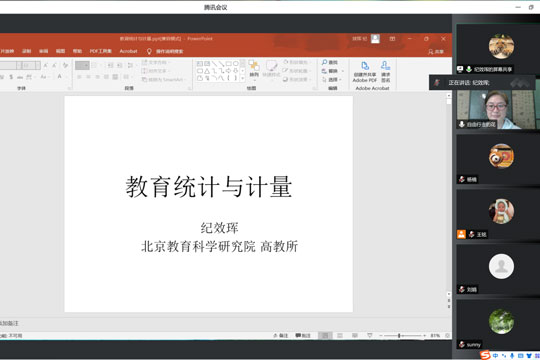Click the zoom slider handle
The height and width of the screenshot is (360, 540).
pyautogui.click(x=399, y=336)
